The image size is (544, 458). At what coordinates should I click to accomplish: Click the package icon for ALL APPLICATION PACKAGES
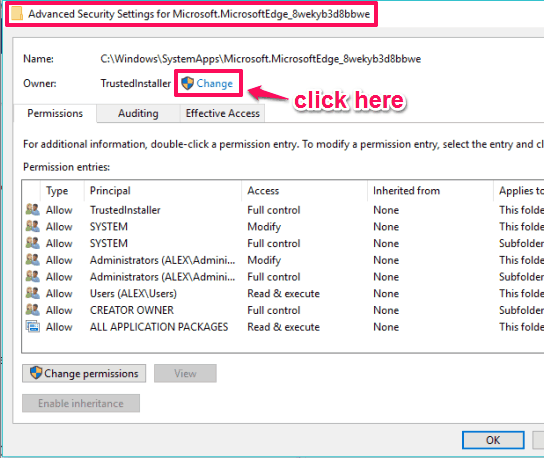(33, 326)
